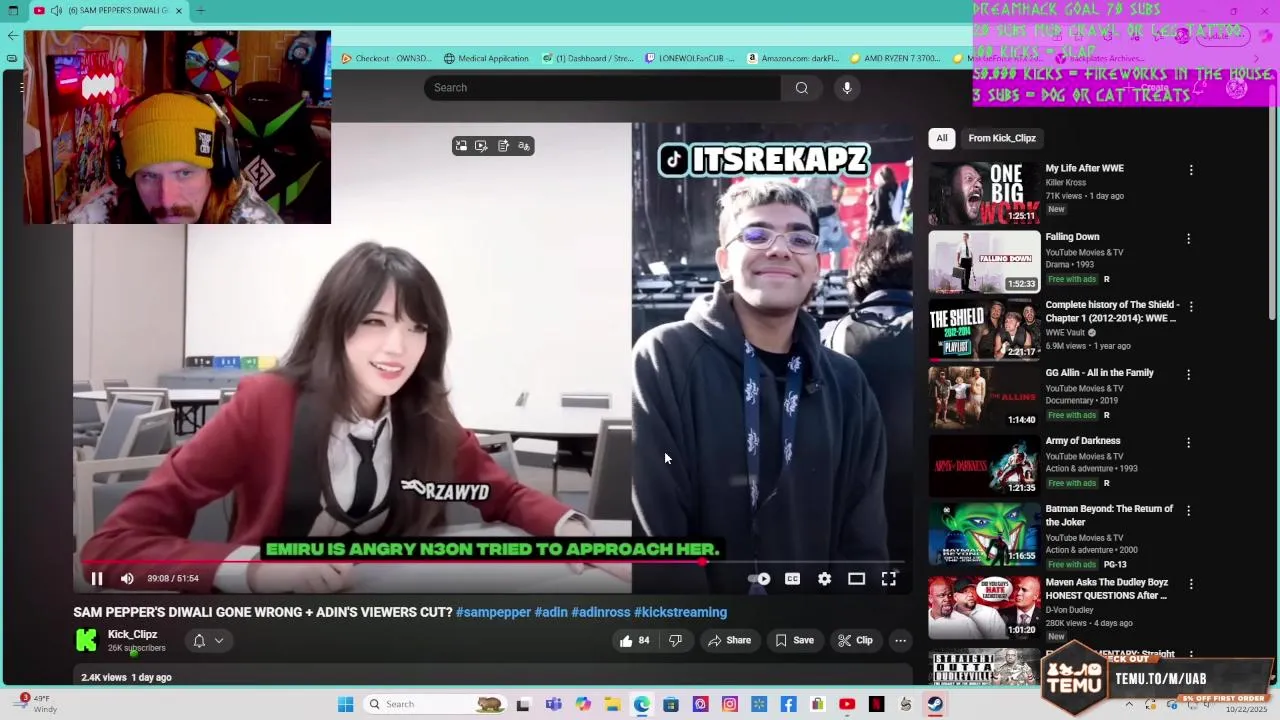Click the Share button
This screenshot has height=720, width=1280.
pos(729,640)
